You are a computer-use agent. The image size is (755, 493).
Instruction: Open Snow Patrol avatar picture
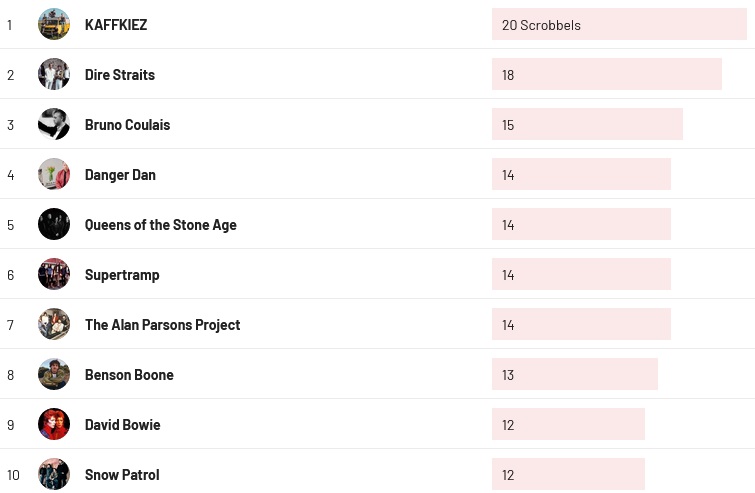(54, 474)
